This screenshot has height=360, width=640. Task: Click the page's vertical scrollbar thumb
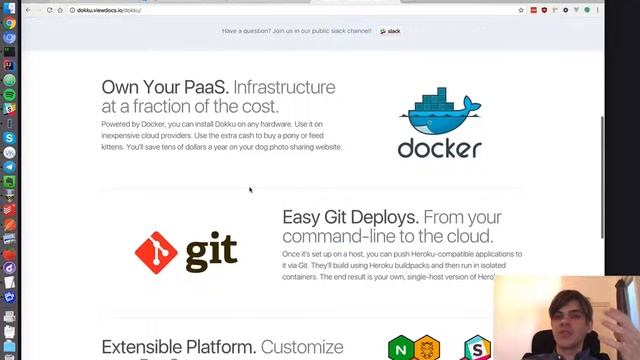[x=602, y=177]
